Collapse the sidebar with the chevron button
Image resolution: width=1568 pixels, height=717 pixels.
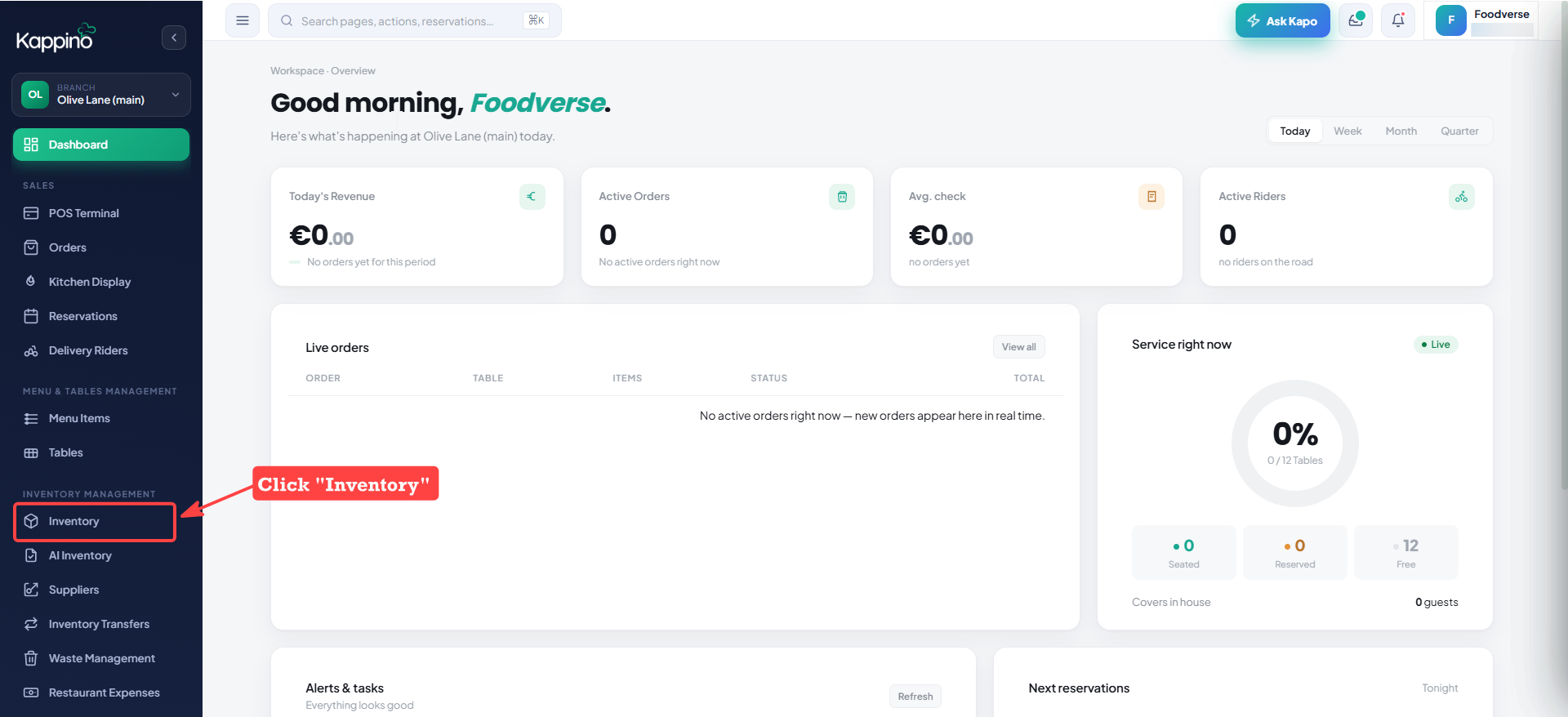pos(174,38)
